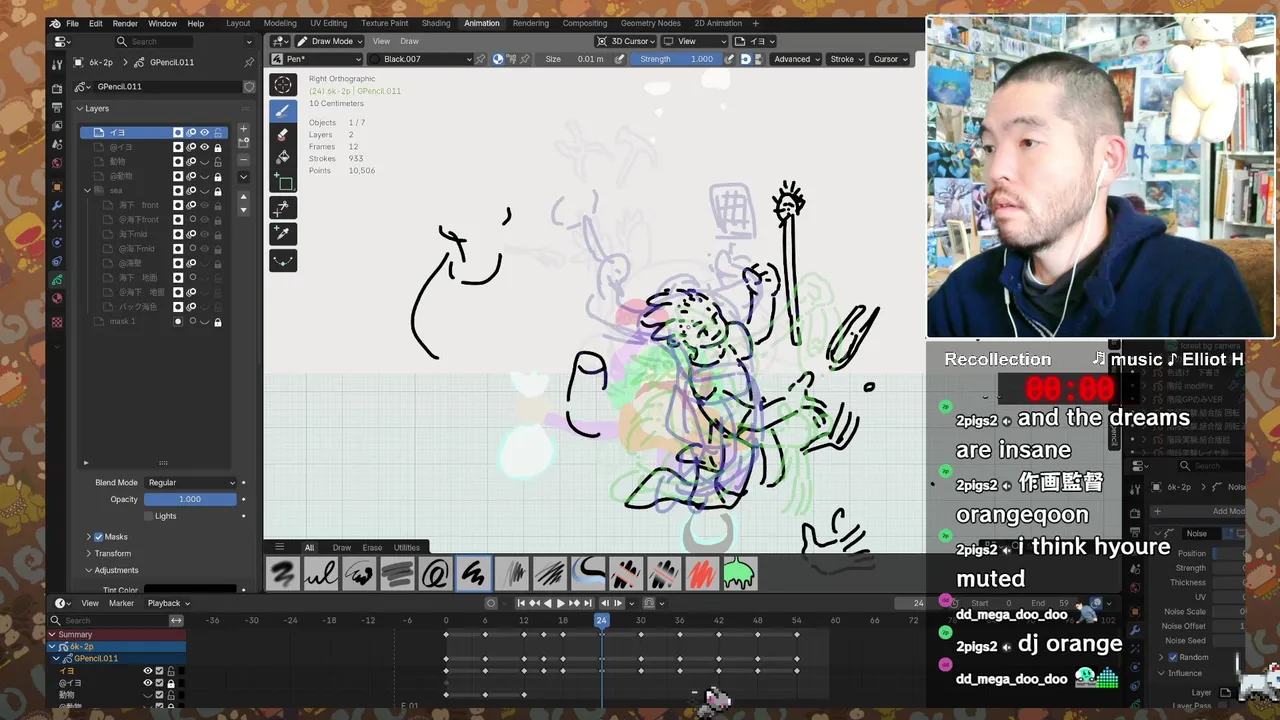This screenshot has width=1280, height=720.
Task: Select the Draw brush tool in the toolbar
Action: pyautogui.click(x=283, y=111)
